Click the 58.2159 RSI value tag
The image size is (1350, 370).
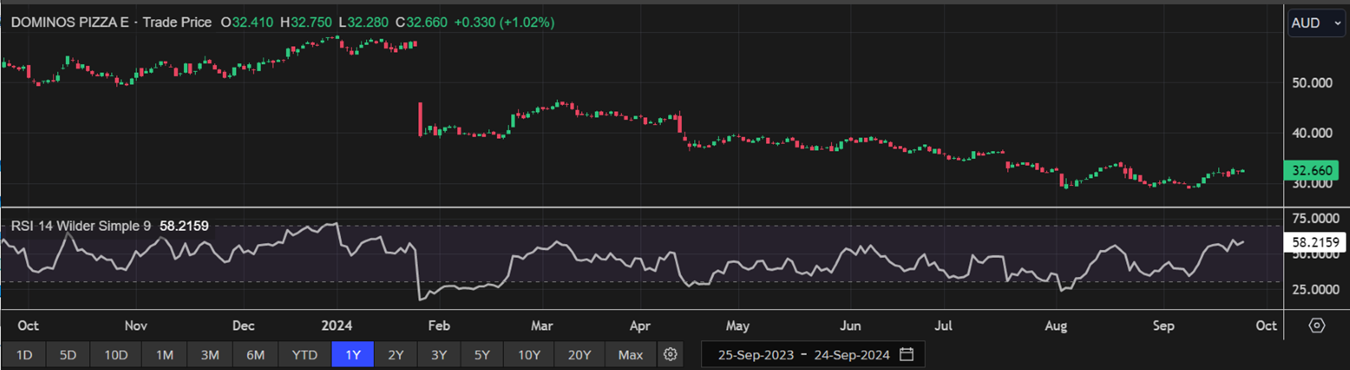(1316, 242)
